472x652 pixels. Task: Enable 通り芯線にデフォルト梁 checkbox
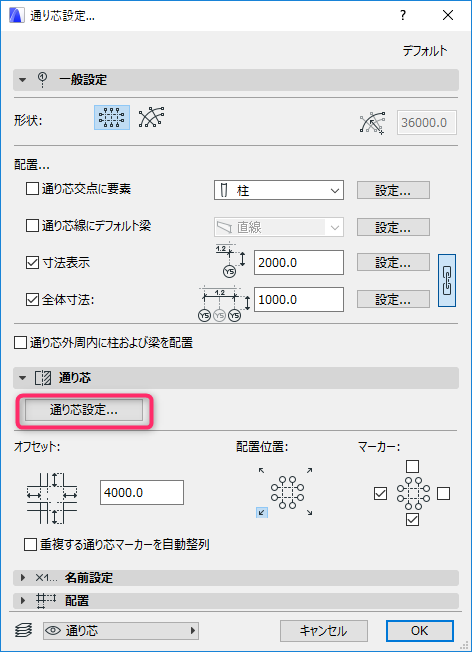coord(32,226)
